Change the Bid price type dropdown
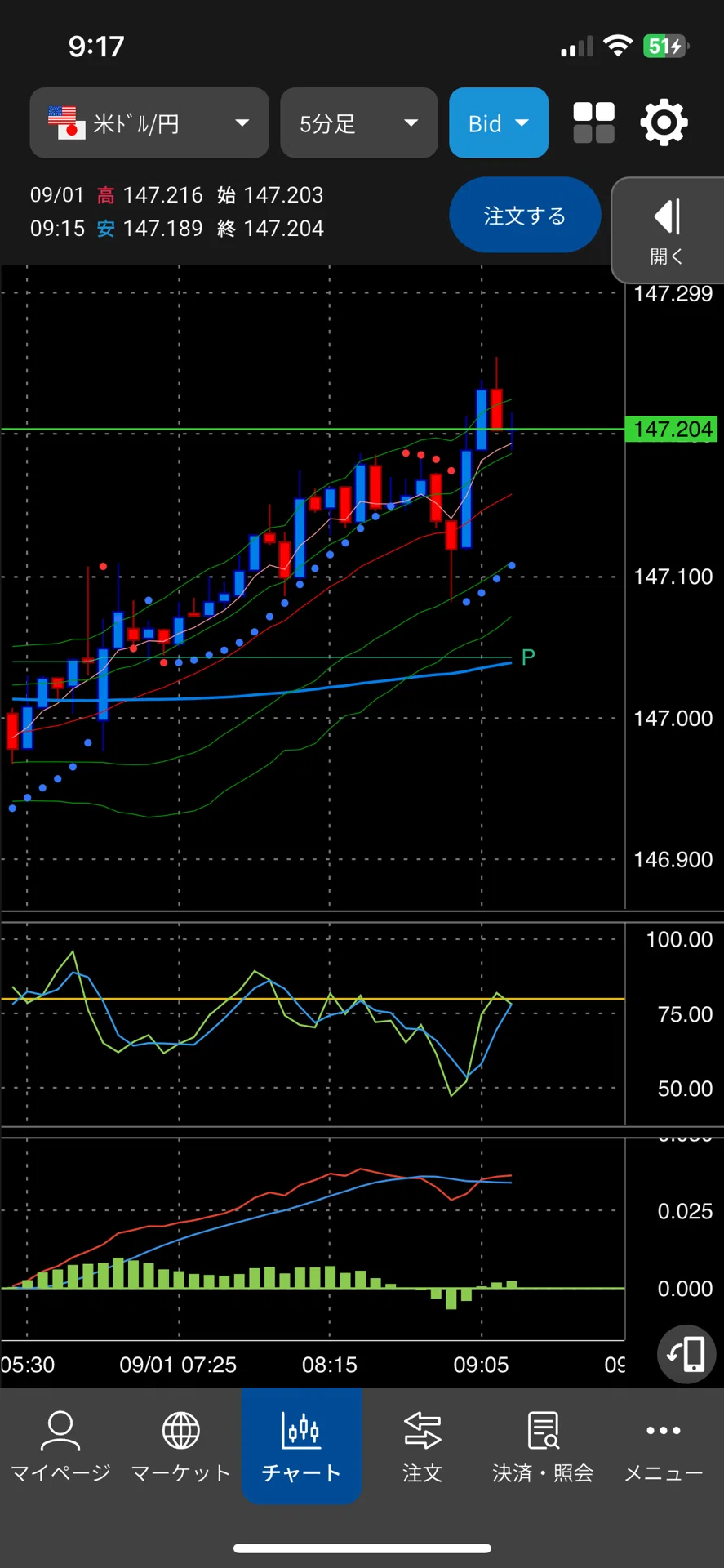724x1568 pixels. click(499, 122)
